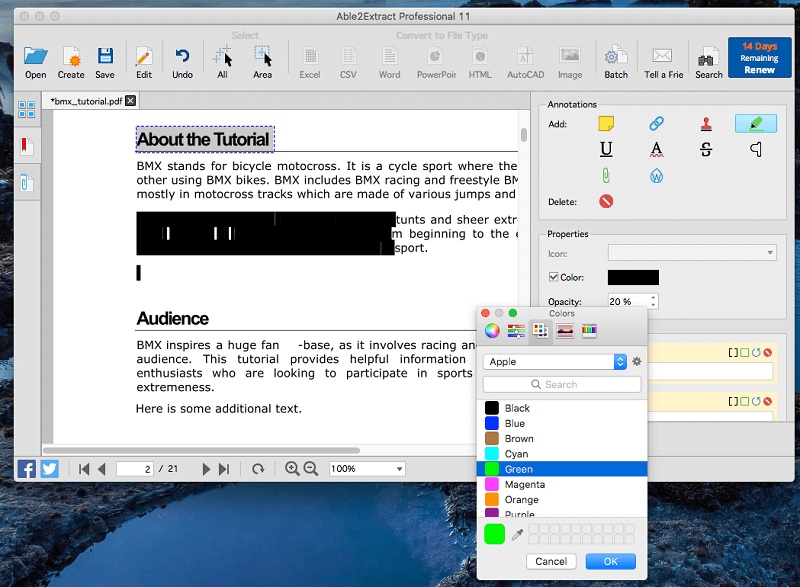
Task: Go to first page
Action: pos(84,469)
